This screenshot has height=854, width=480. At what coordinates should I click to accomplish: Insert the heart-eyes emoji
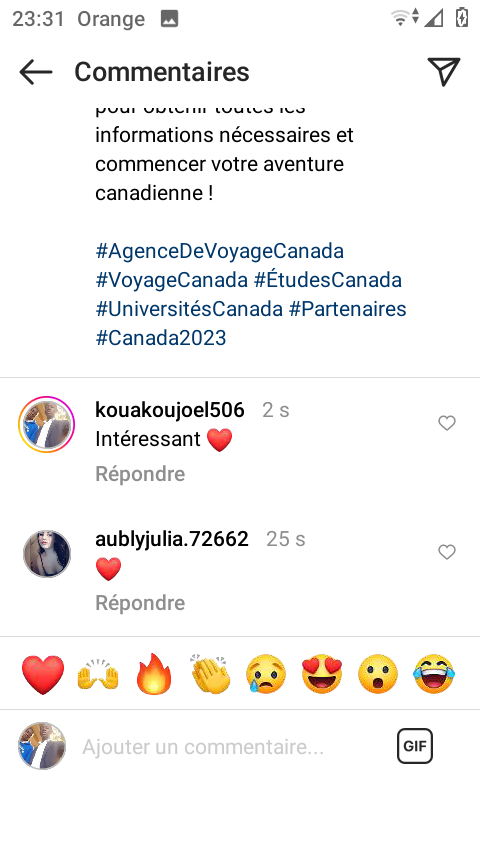pyautogui.click(x=322, y=674)
